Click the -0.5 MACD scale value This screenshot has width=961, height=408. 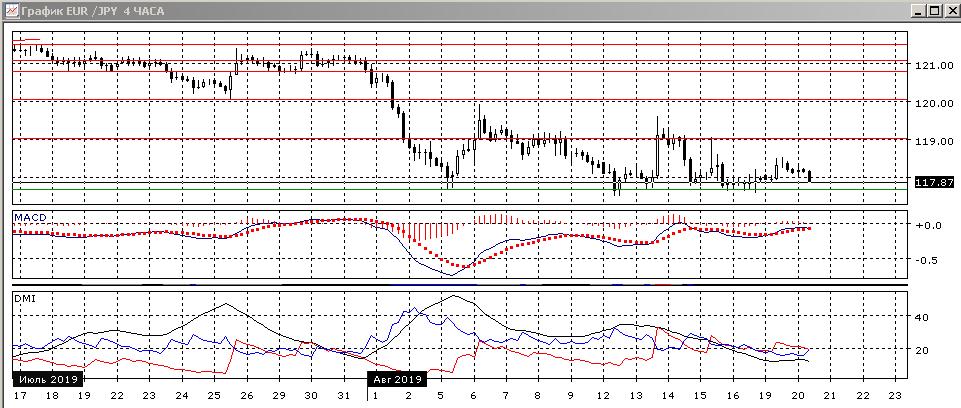tap(929, 260)
